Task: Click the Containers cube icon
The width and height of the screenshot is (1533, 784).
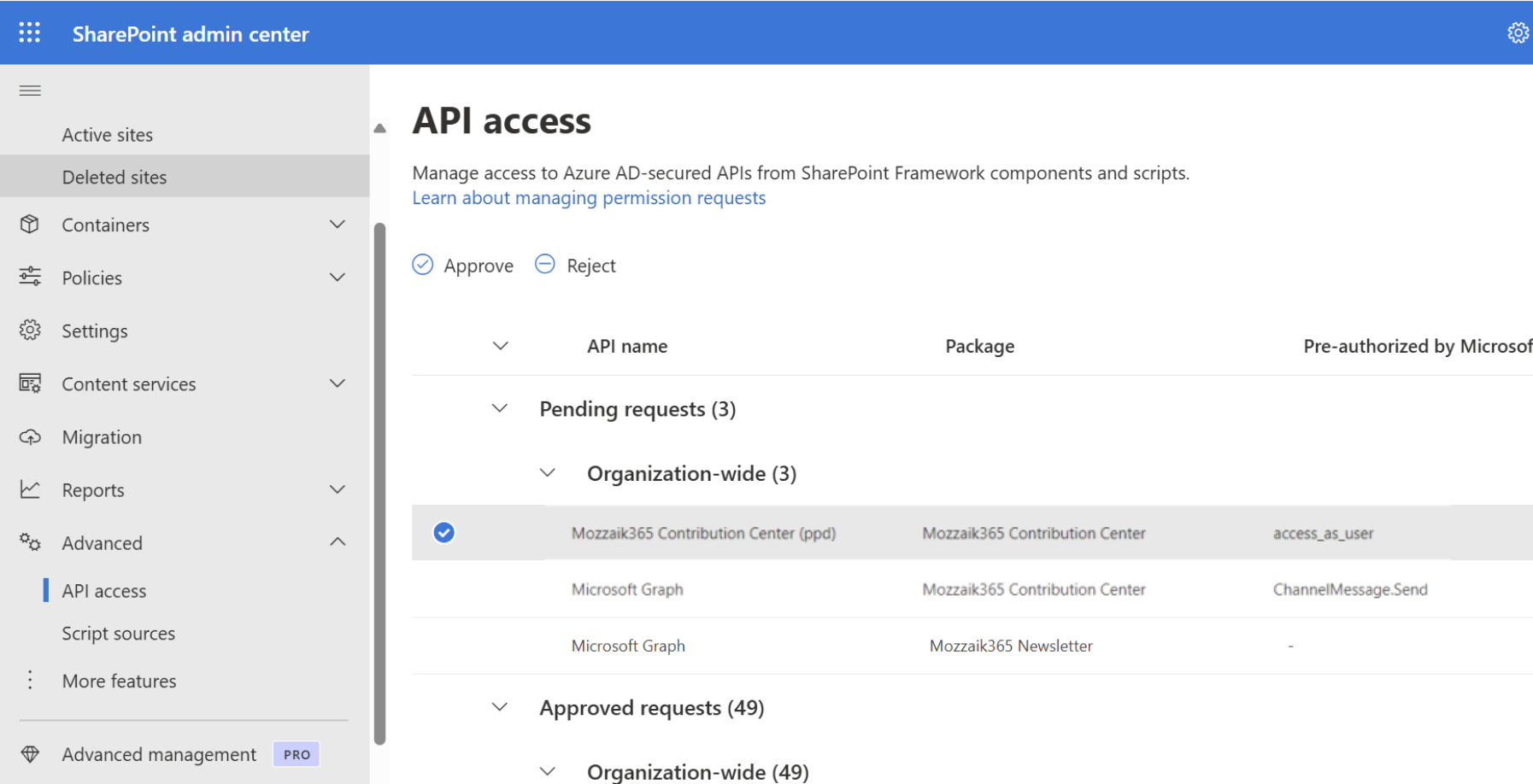Action: pyautogui.click(x=30, y=225)
